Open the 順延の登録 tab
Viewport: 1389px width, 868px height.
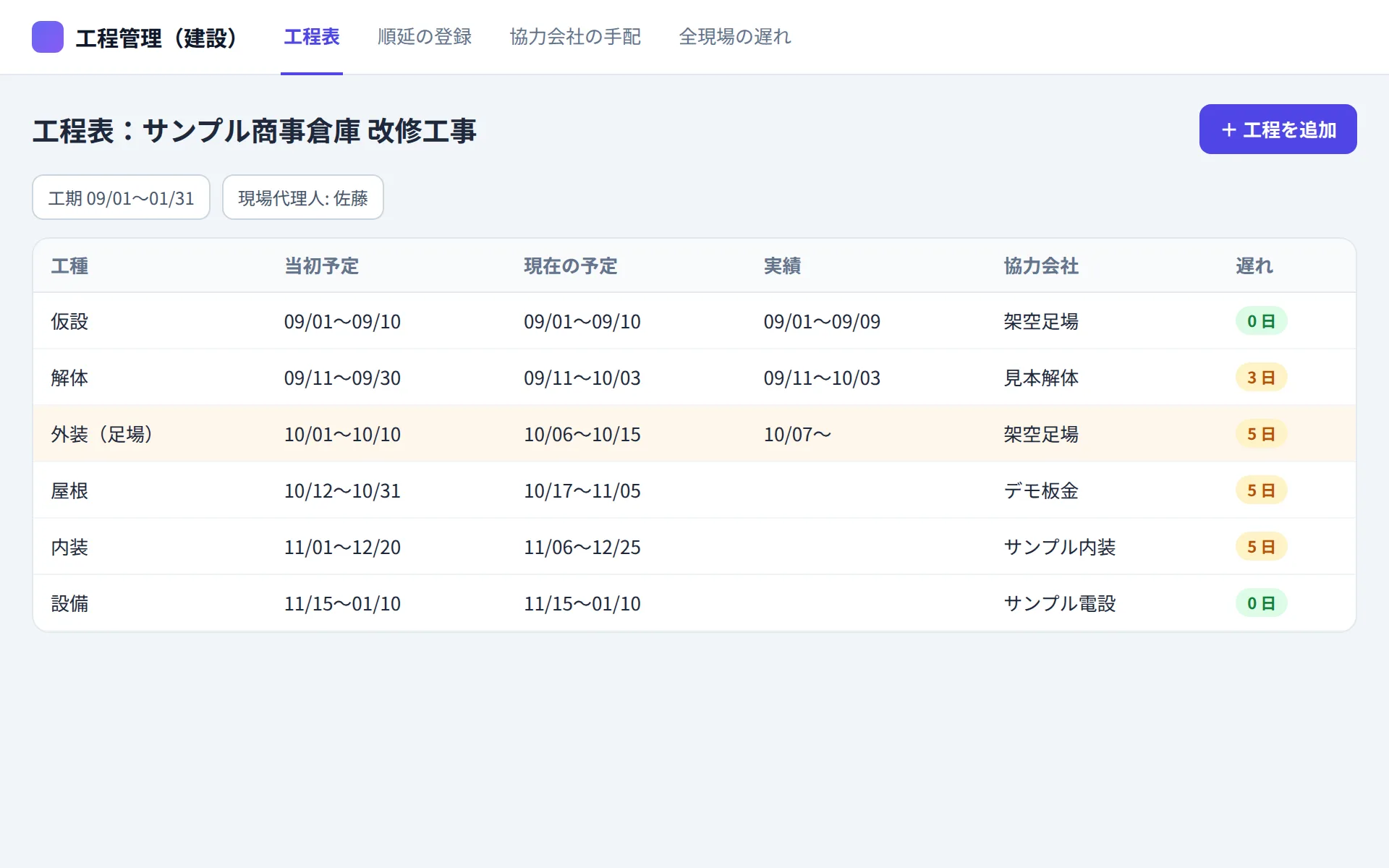pyautogui.click(x=425, y=37)
